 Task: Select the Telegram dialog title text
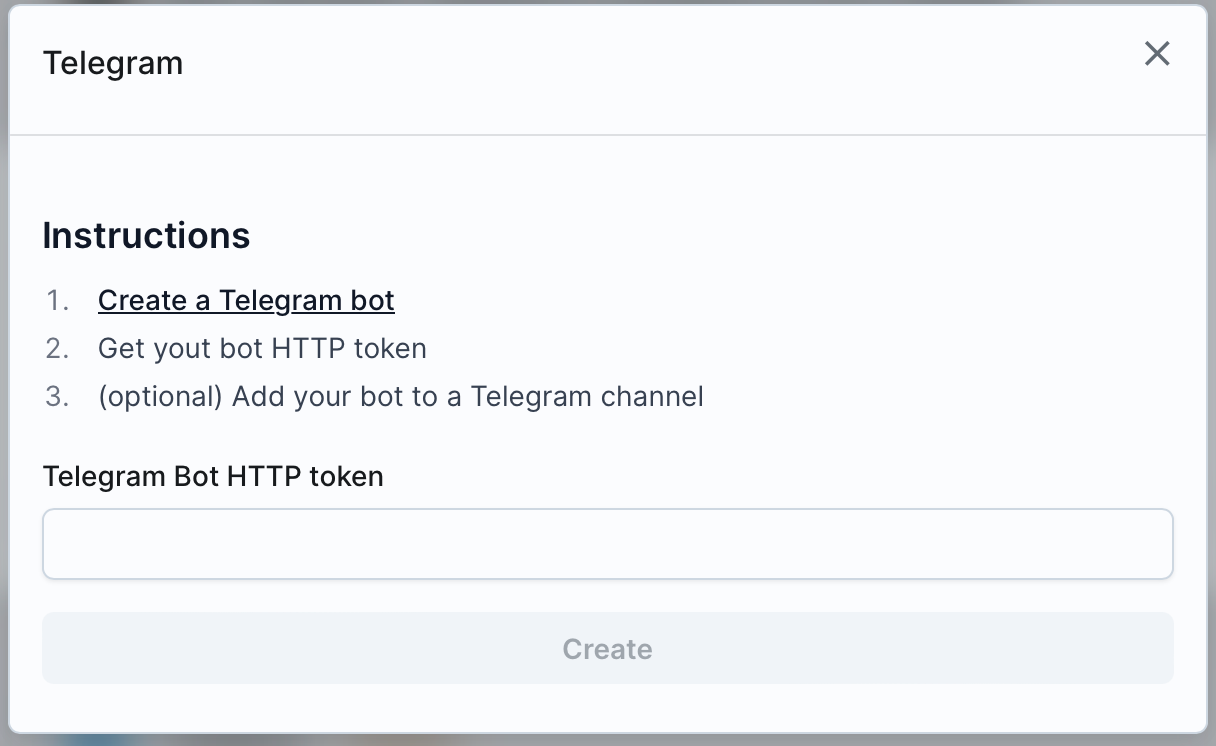pyautogui.click(x=113, y=63)
